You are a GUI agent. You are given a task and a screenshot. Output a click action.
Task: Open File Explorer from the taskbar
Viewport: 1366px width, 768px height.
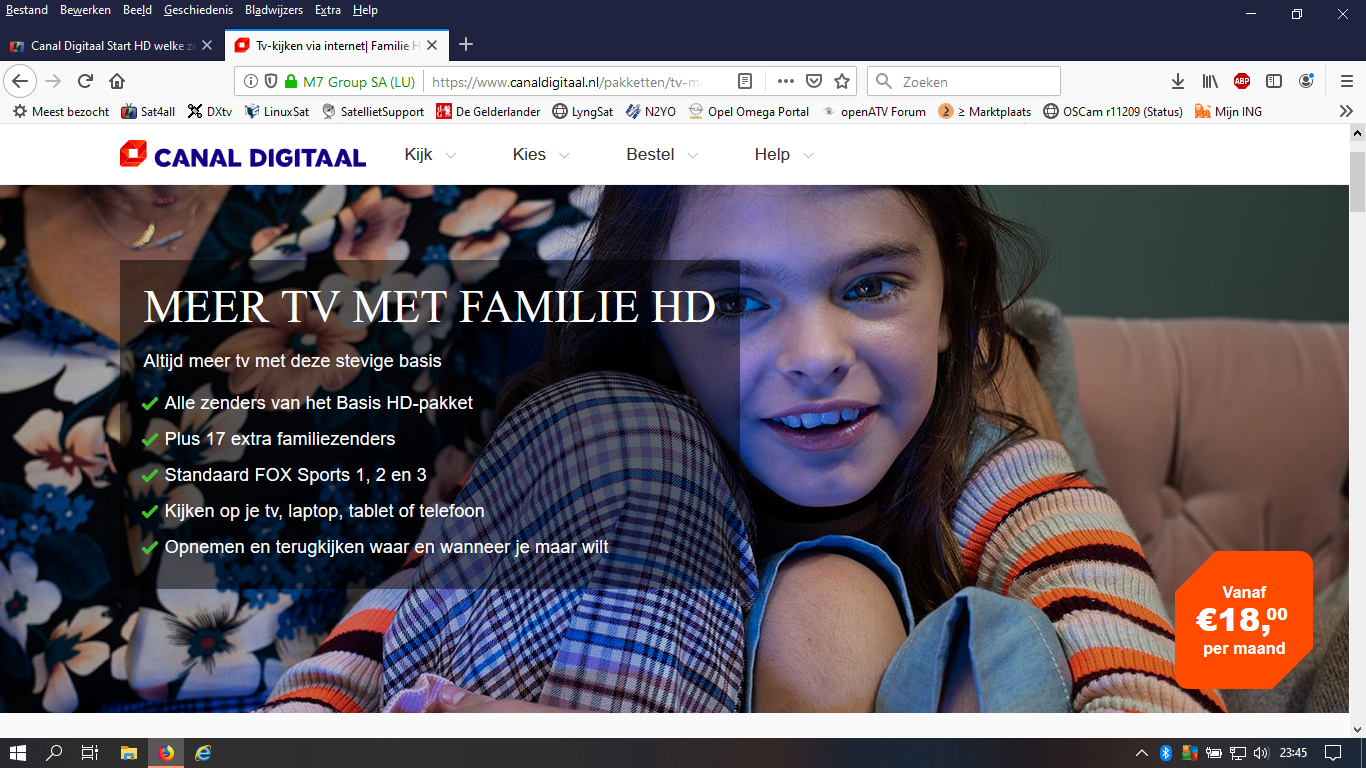click(128, 752)
